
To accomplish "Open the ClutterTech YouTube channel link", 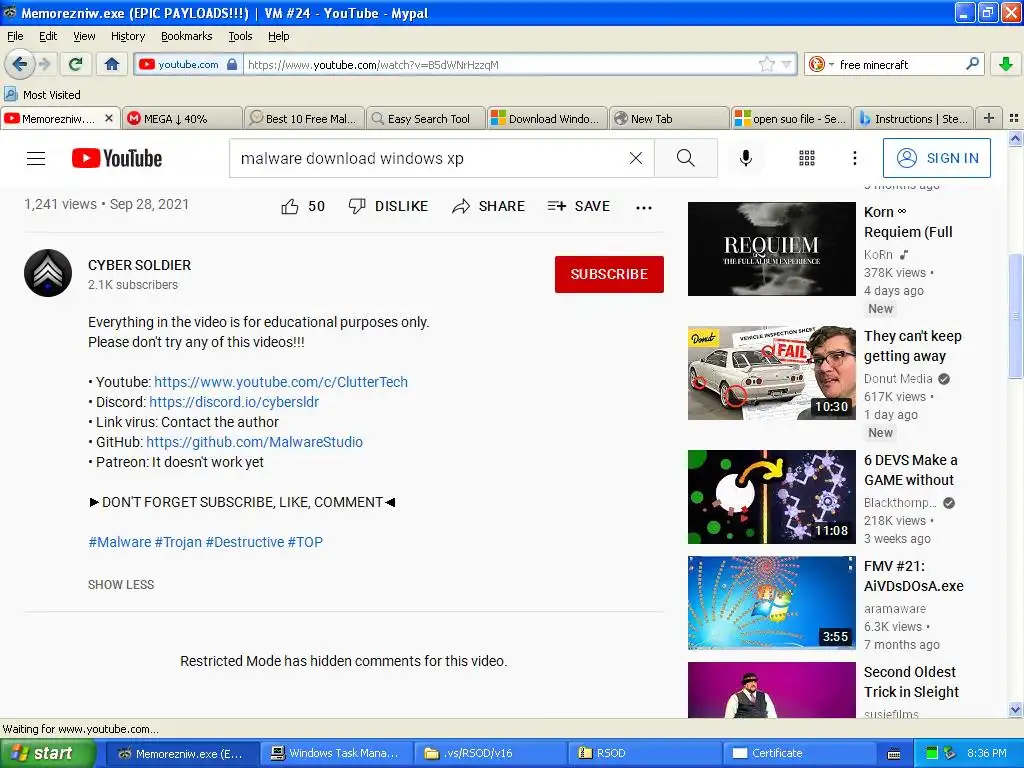I will (x=281, y=382).
